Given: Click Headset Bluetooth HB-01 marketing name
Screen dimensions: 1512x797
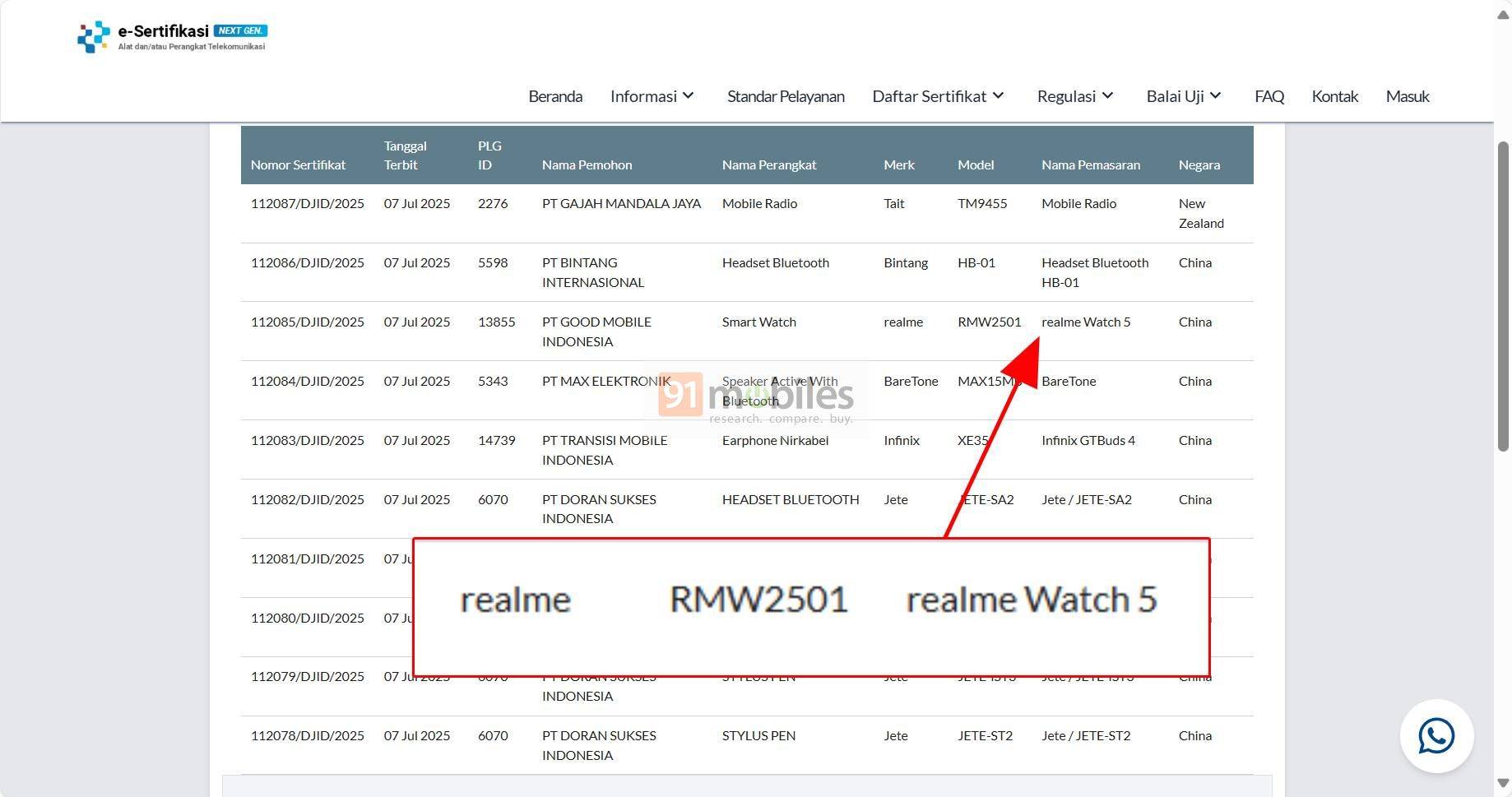Looking at the screenshot, I should tap(1095, 272).
